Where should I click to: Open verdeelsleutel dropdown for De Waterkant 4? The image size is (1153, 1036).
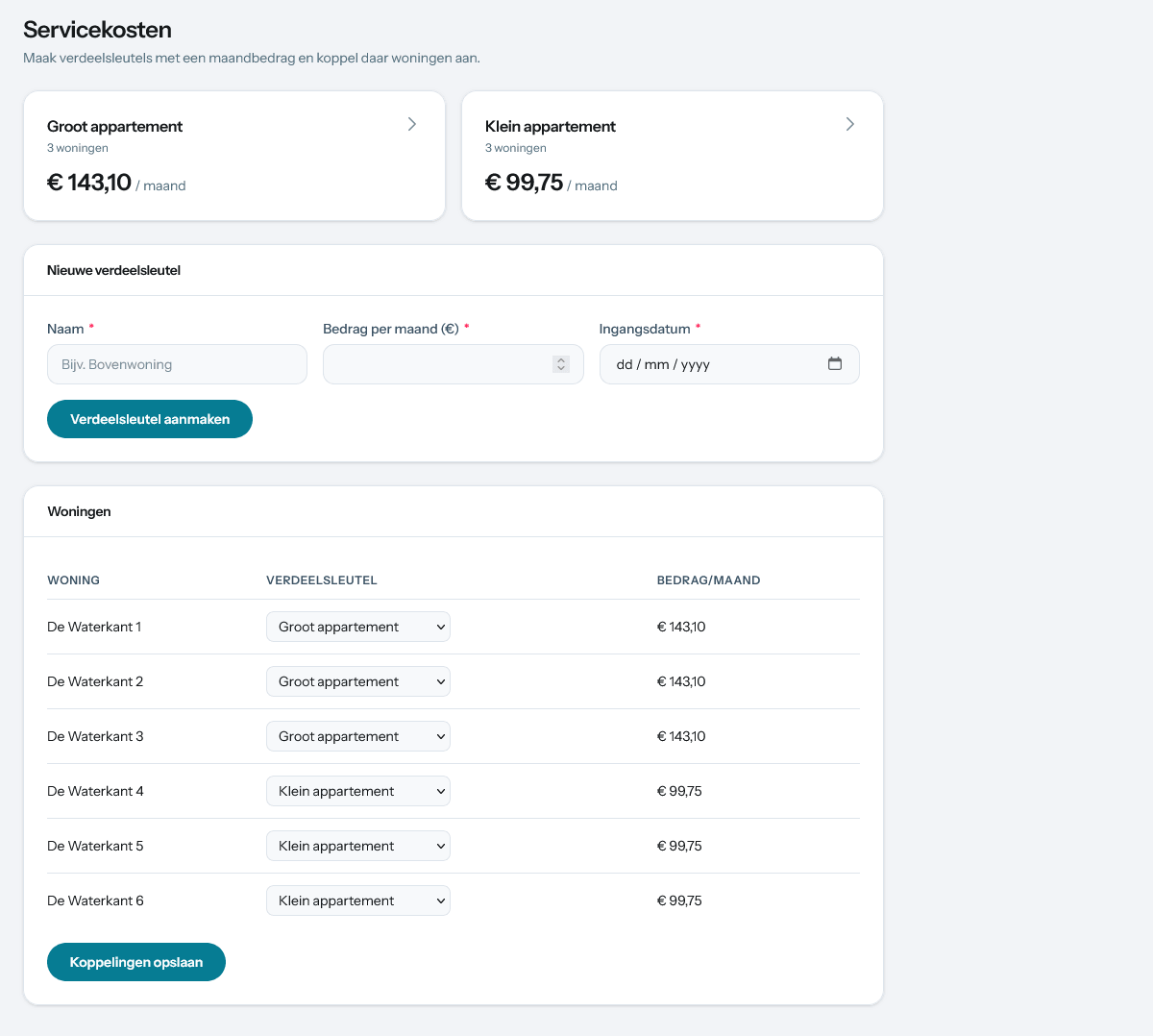[358, 791]
